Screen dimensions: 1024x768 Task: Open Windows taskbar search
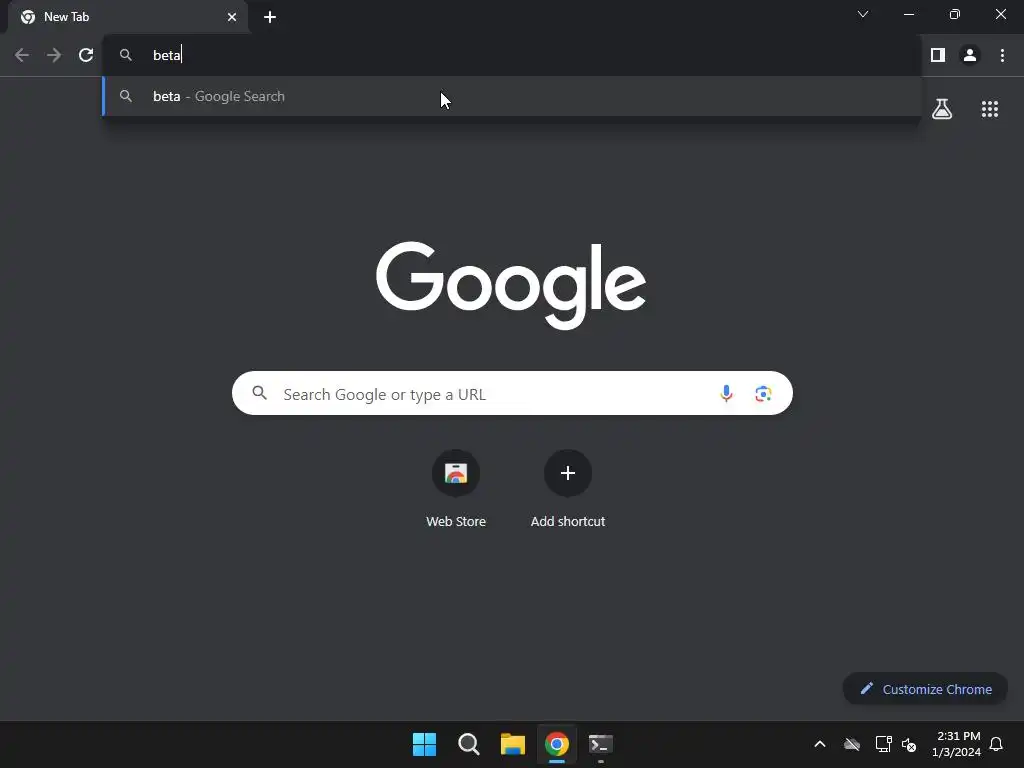[x=469, y=744]
